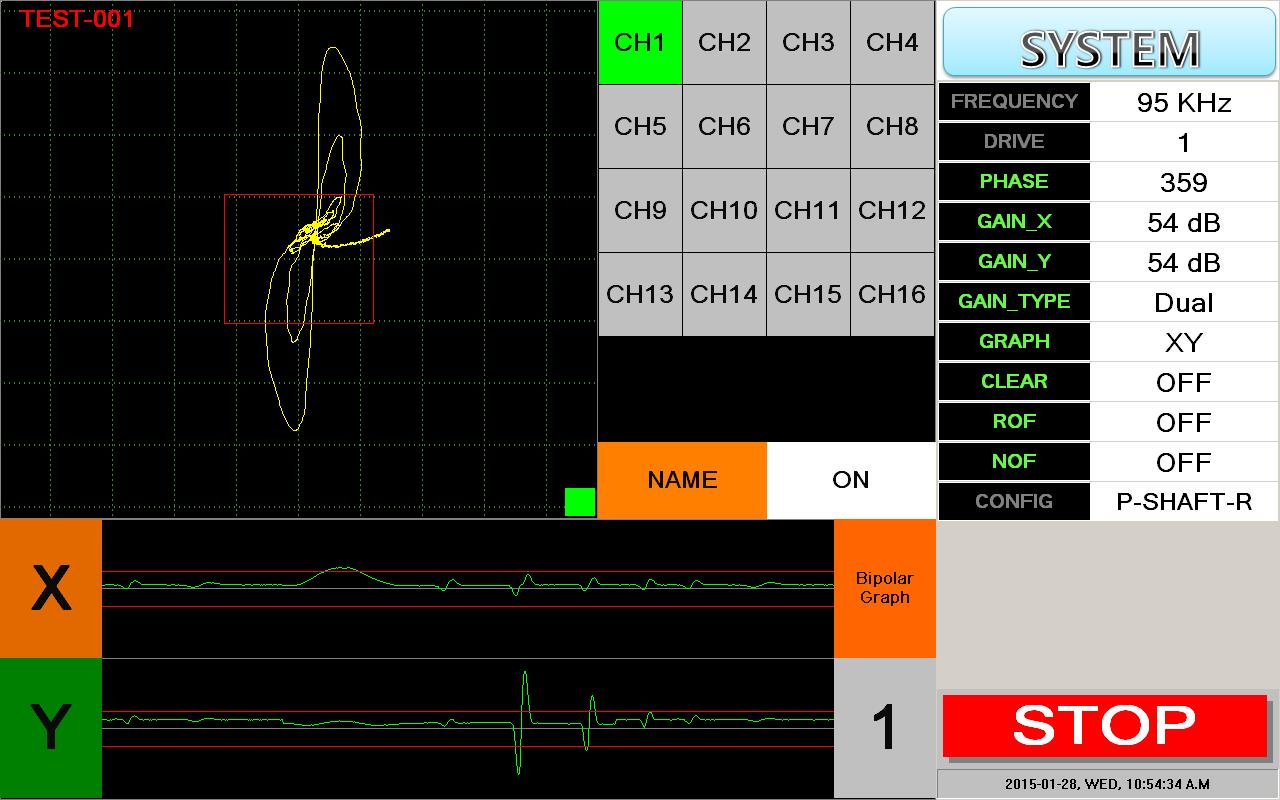The height and width of the screenshot is (800, 1280).
Task: Toggle the NOF OFF setting
Action: tap(1184, 462)
